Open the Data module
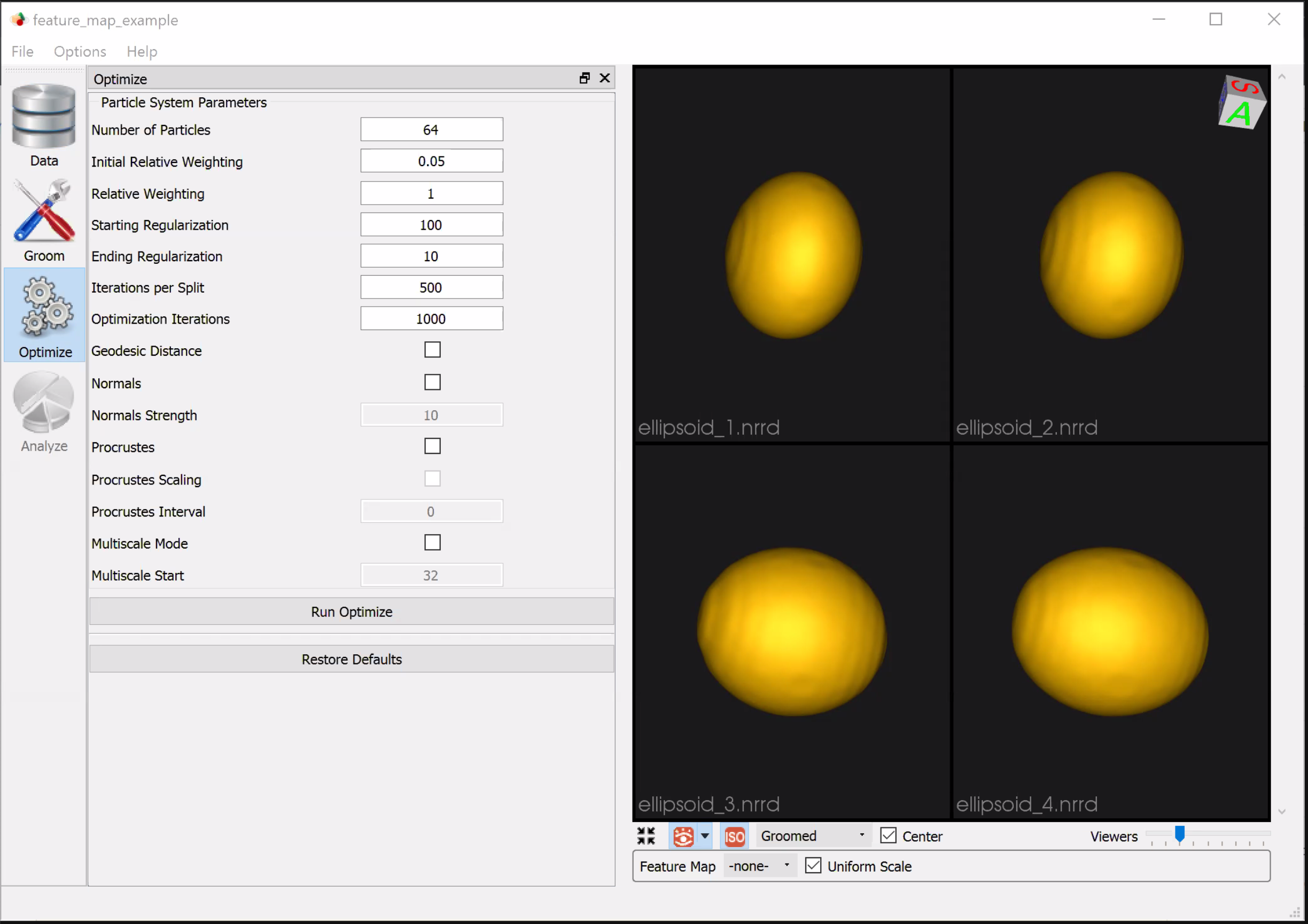 43,122
